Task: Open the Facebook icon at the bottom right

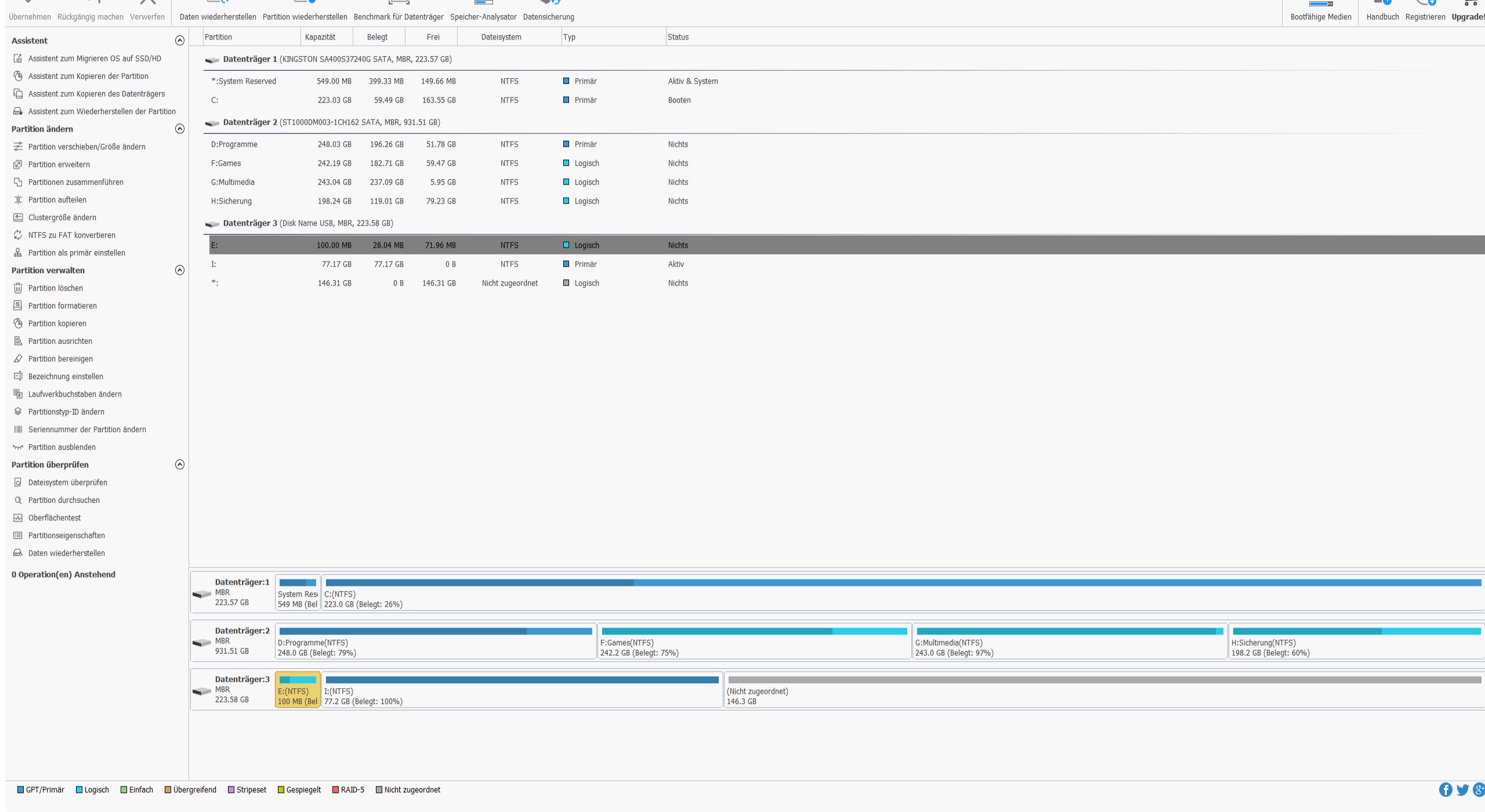Action: (x=1446, y=790)
